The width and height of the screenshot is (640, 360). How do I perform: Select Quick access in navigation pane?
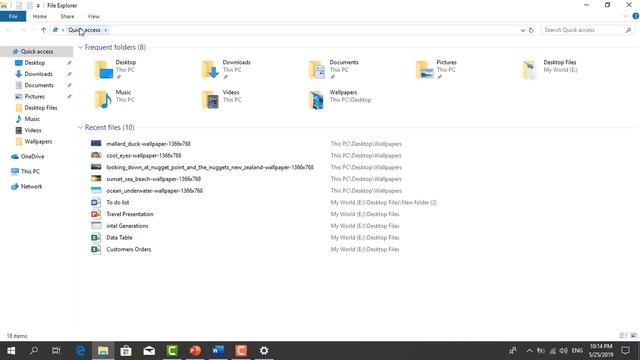37,51
